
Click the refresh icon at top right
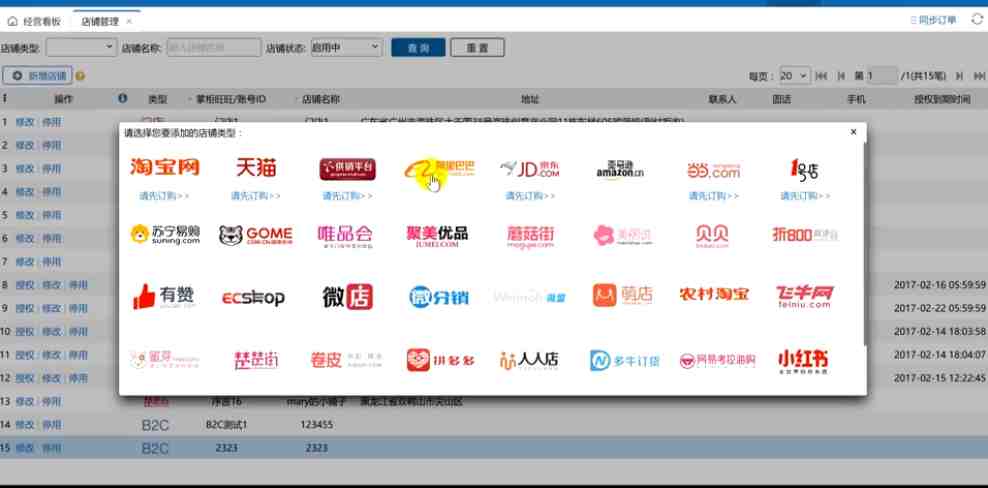(977, 20)
